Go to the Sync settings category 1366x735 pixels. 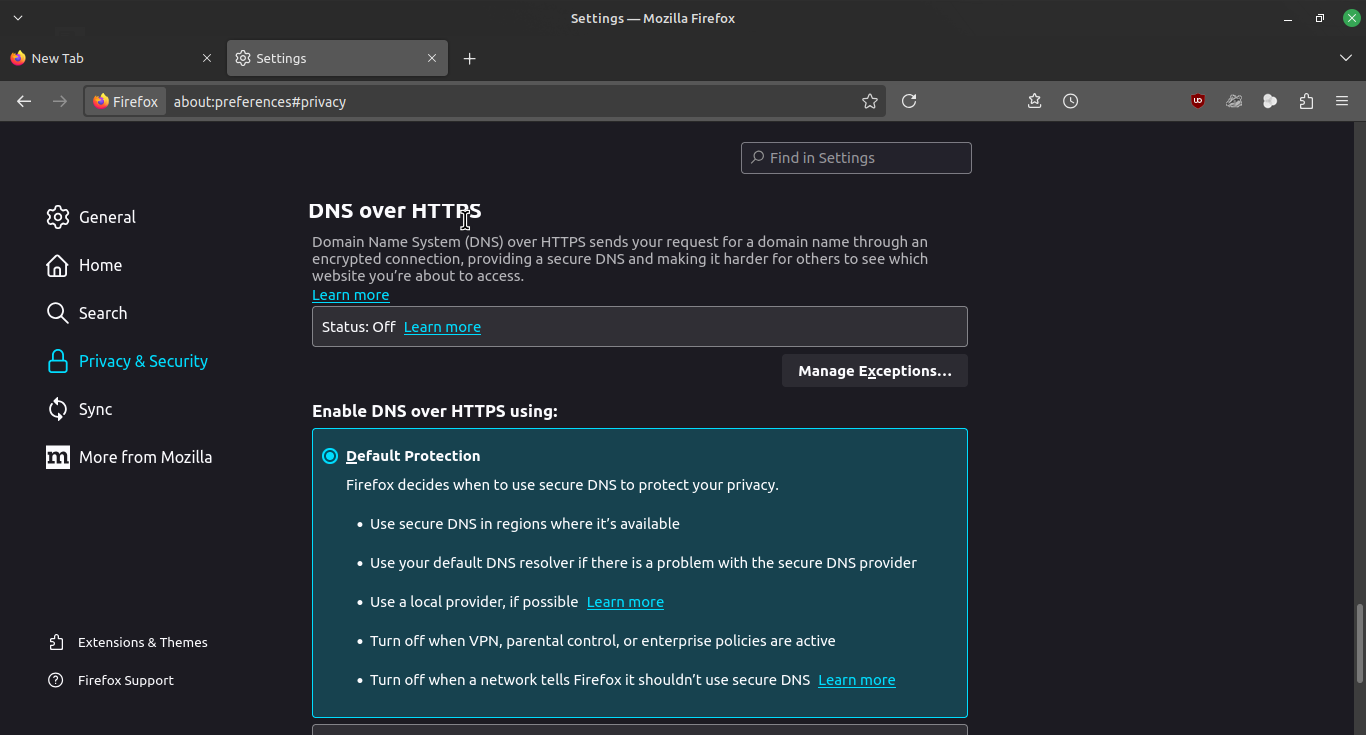pyautogui.click(x=95, y=409)
